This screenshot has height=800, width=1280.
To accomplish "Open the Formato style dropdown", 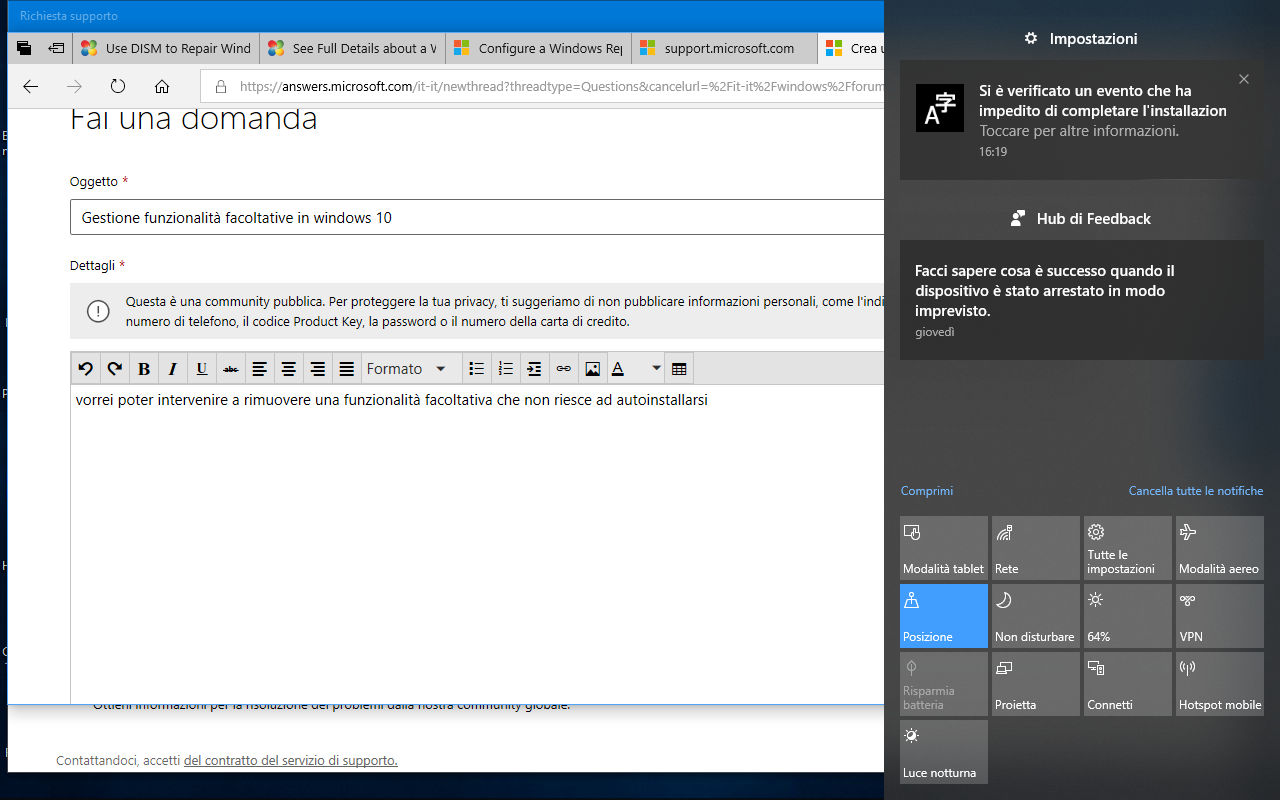I will pyautogui.click(x=411, y=369).
